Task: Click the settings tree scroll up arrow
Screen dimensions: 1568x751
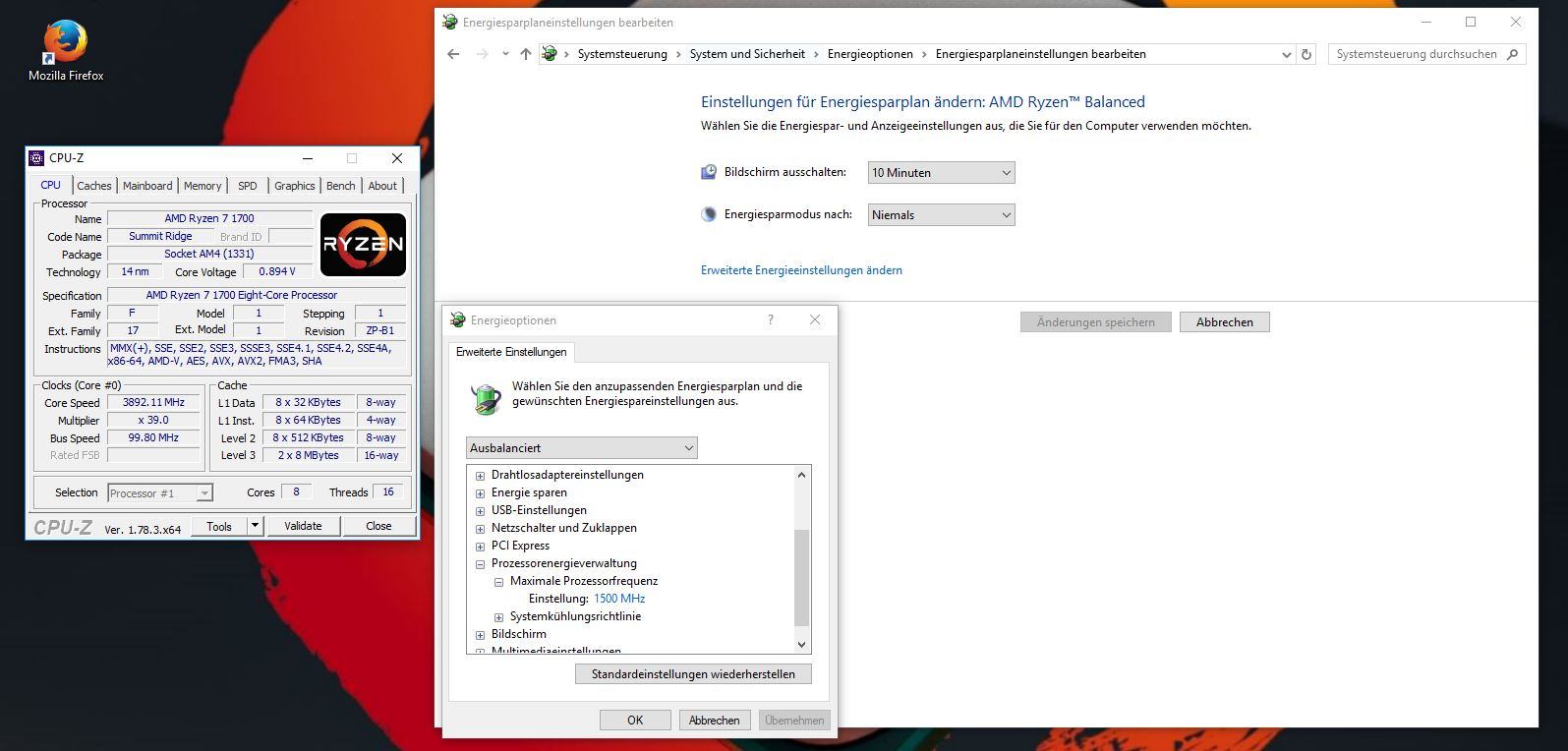Action: pyautogui.click(x=801, y=475)
